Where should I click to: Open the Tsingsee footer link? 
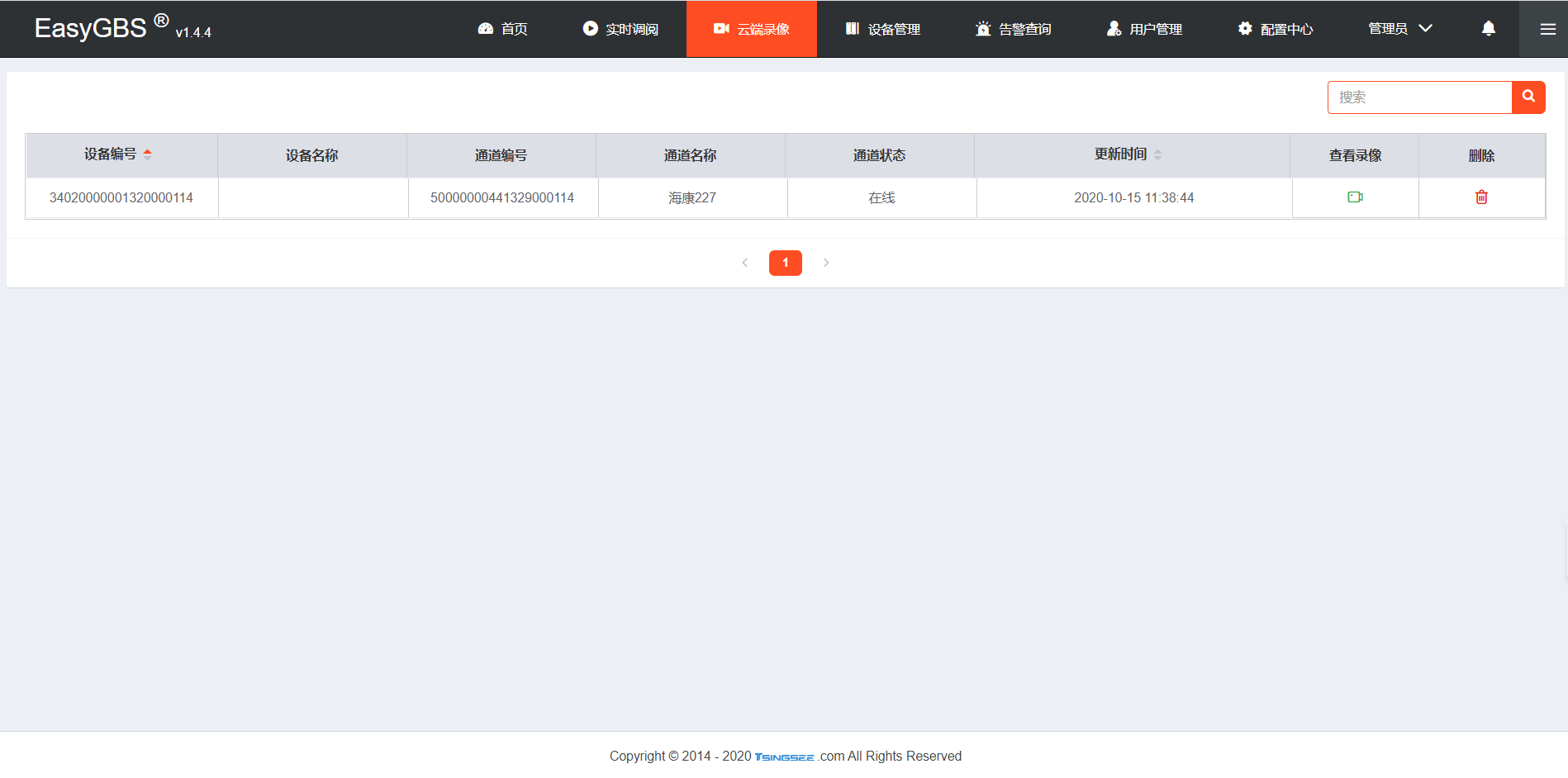pyautogui.click(x=784, y=757)
